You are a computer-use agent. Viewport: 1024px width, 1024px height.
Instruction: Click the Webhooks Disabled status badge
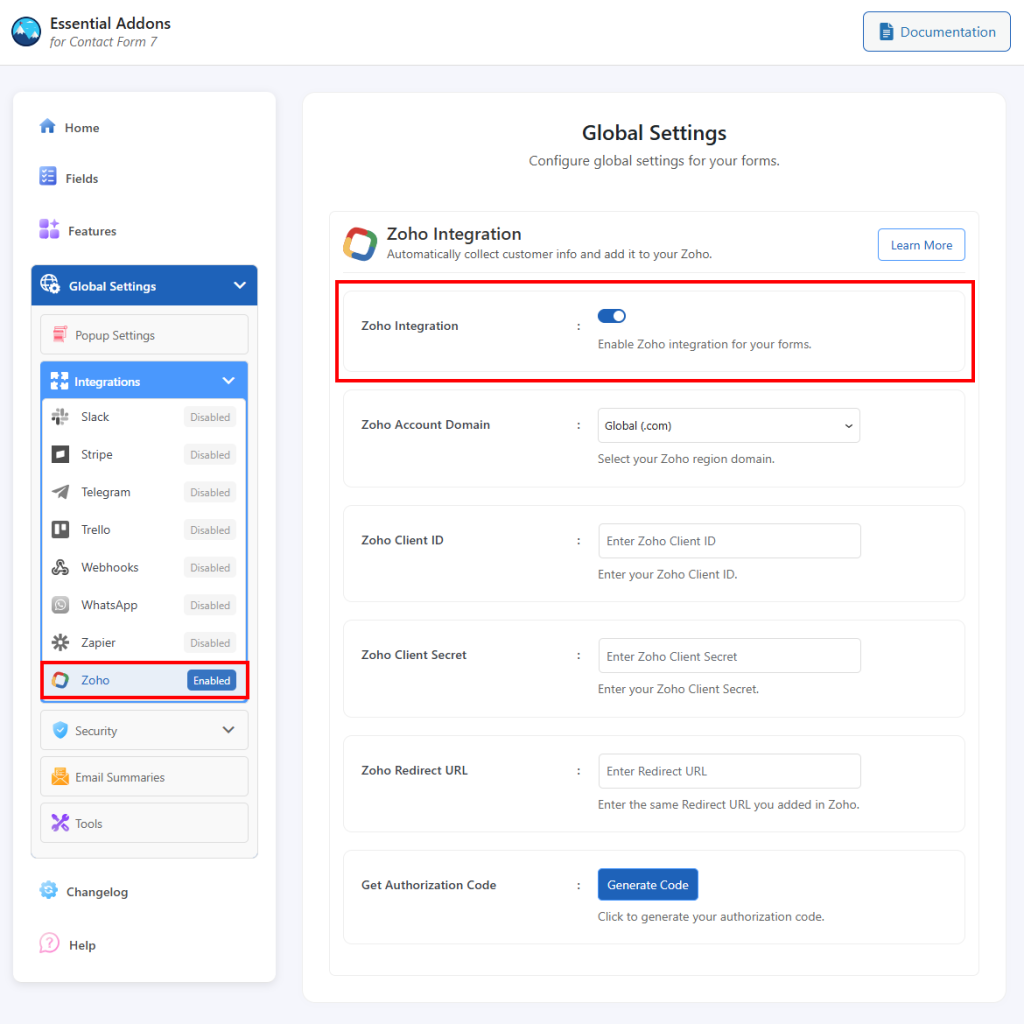tap(210, 568)
